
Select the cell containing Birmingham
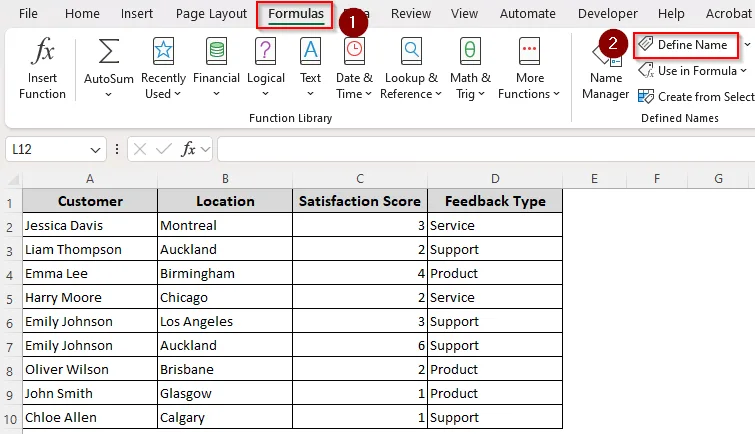(x=225, y=273)
